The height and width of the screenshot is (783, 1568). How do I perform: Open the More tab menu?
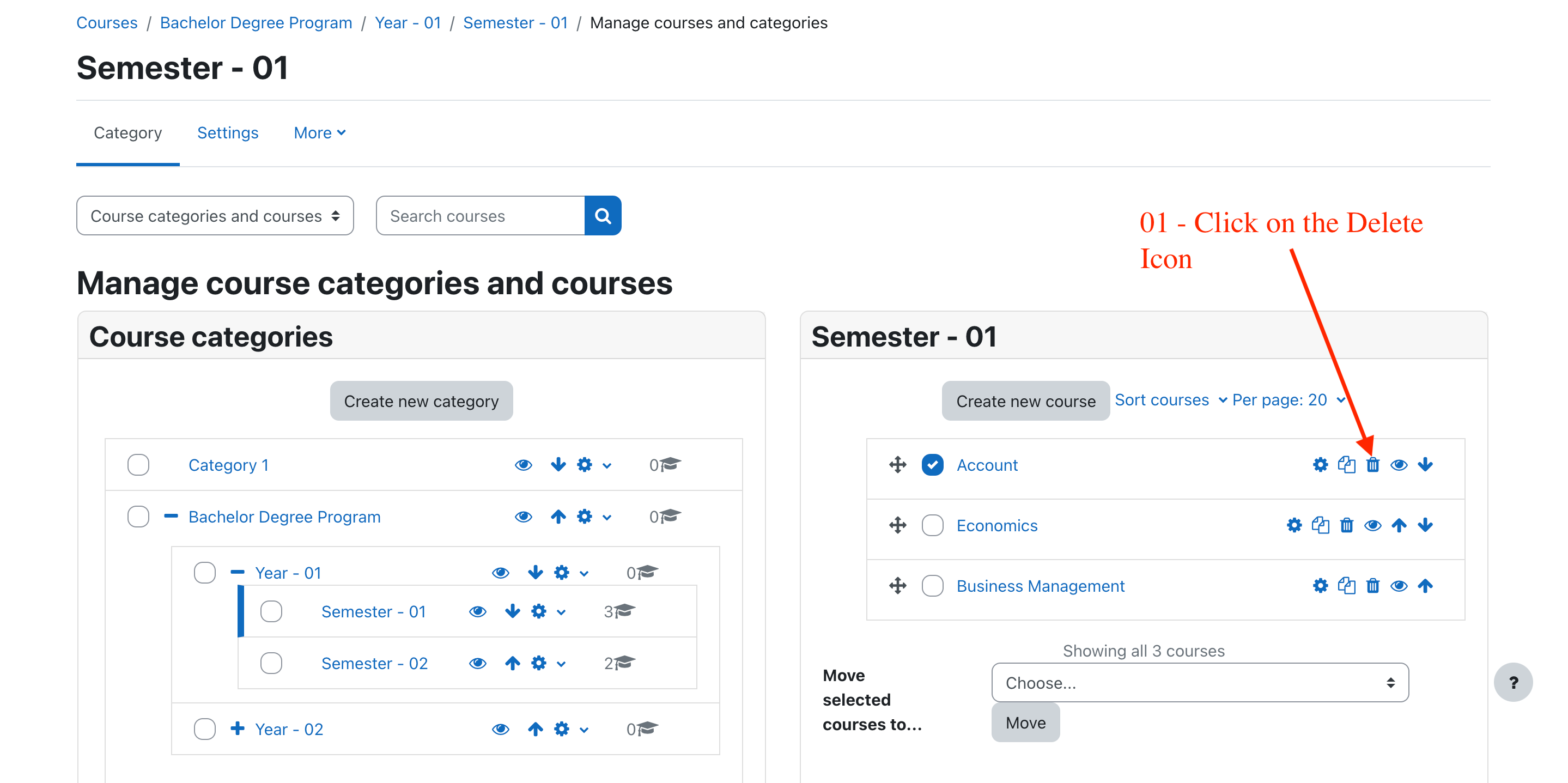pos(319,133)
